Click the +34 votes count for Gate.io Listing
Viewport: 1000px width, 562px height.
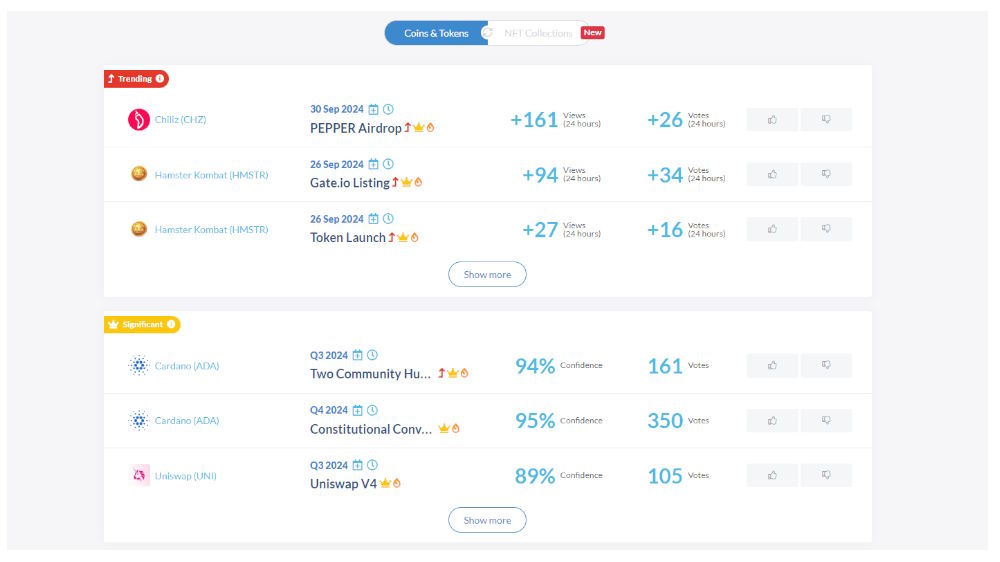tap(665, 175)
